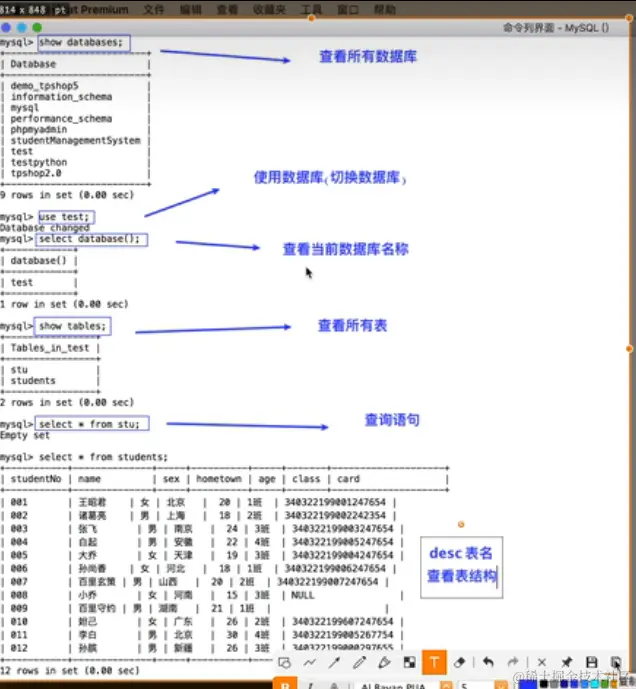Open the 工具 menu
The image size is (636, 689).
click(311, 9)
